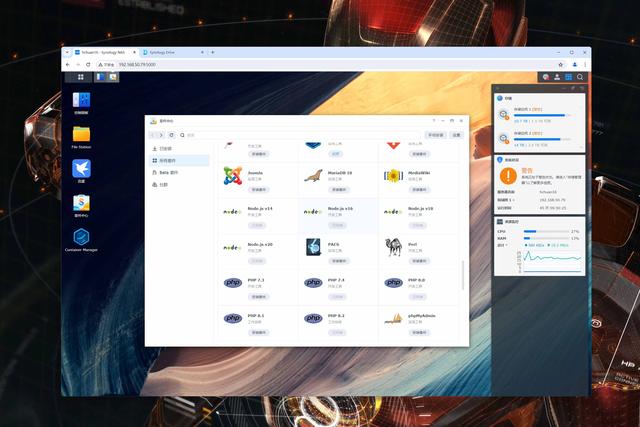This screenshot has width=640, height=427.
Task: Click Node.js v20 logo
Action: click(x=232, y=247)
